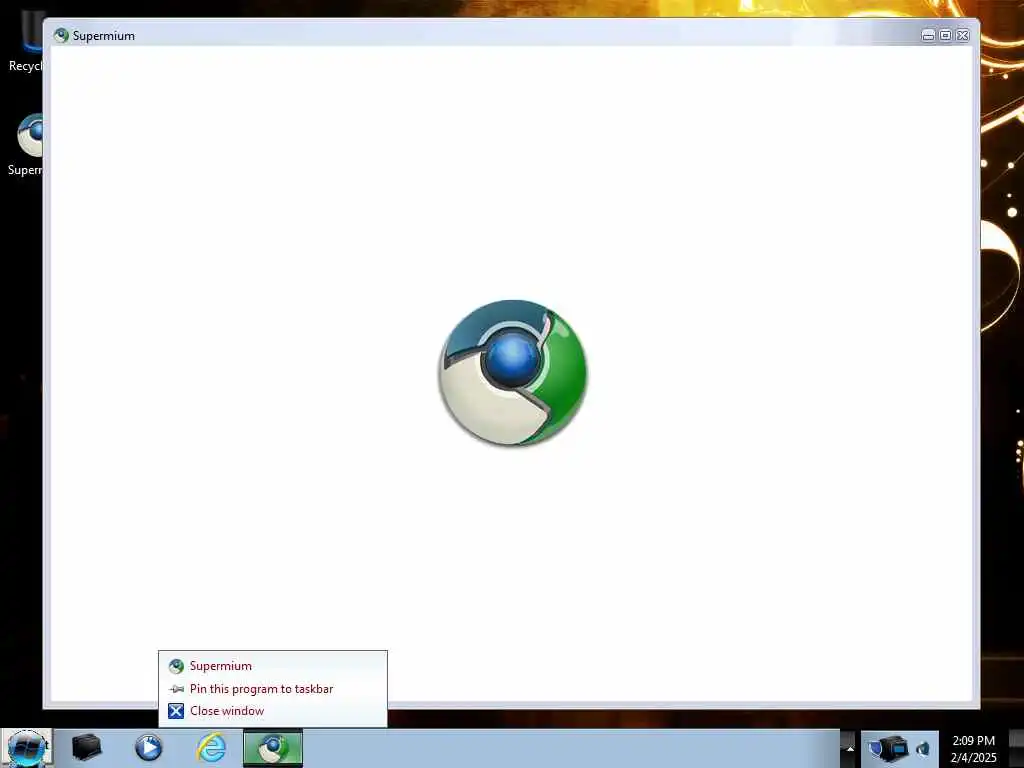Launch Windows Media Player from the taskbar
1024x768 pixels.
click(x=148, y=748)
